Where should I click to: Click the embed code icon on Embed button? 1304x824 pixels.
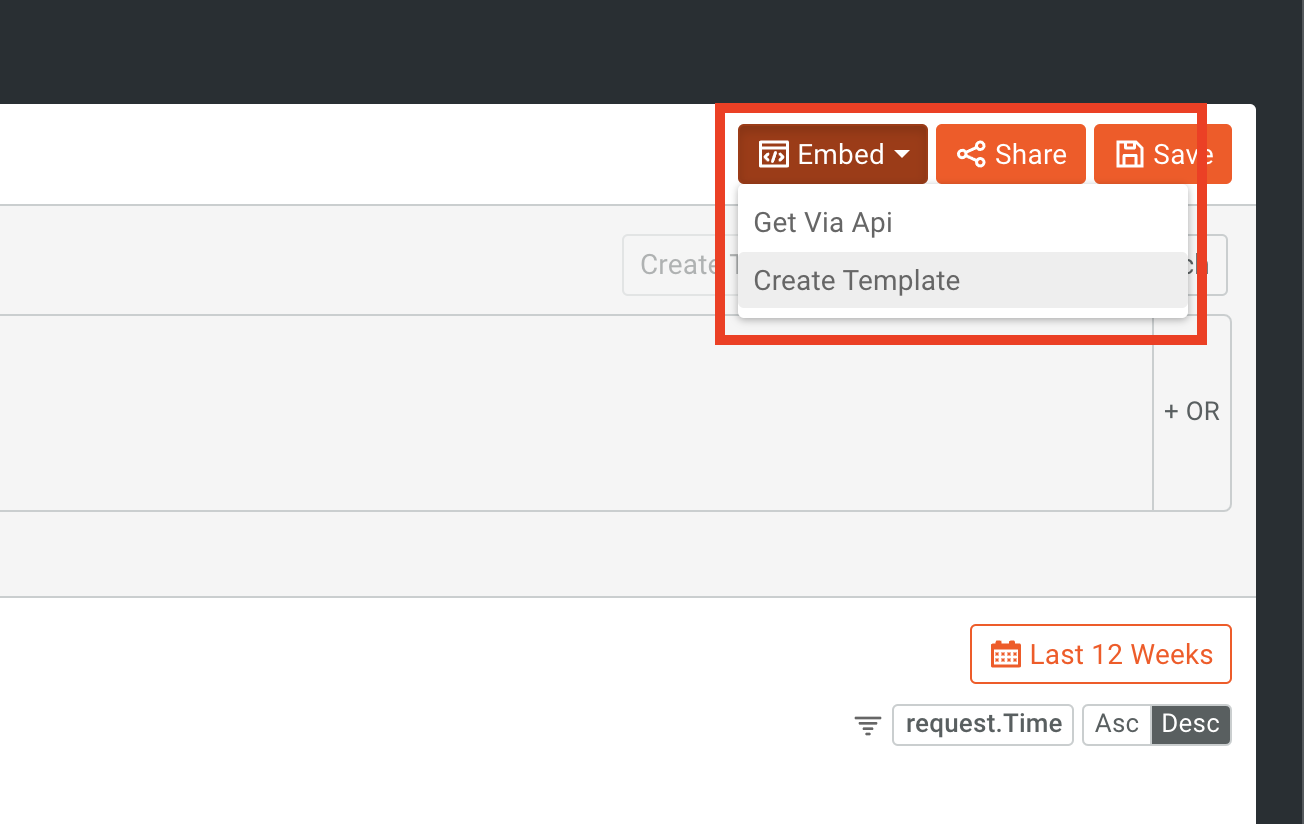pos(775,153)
